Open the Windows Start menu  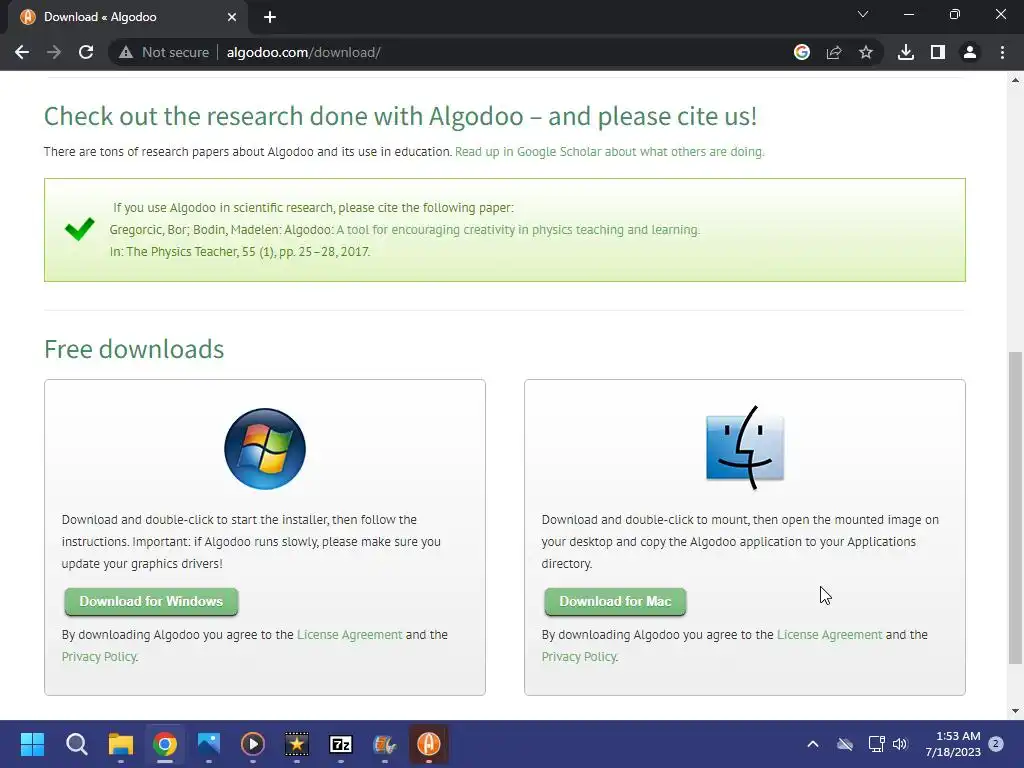click(32, 744)
